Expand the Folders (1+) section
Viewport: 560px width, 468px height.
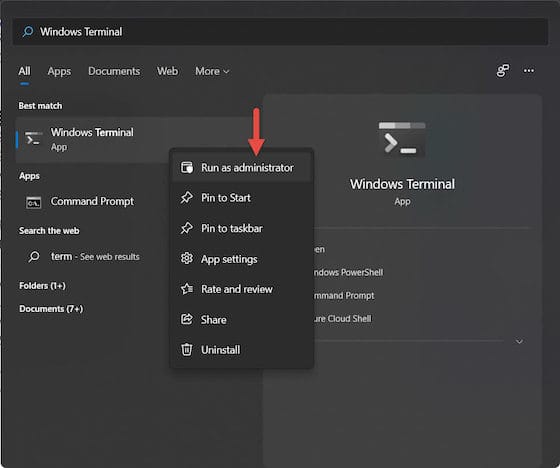point(42,286)
